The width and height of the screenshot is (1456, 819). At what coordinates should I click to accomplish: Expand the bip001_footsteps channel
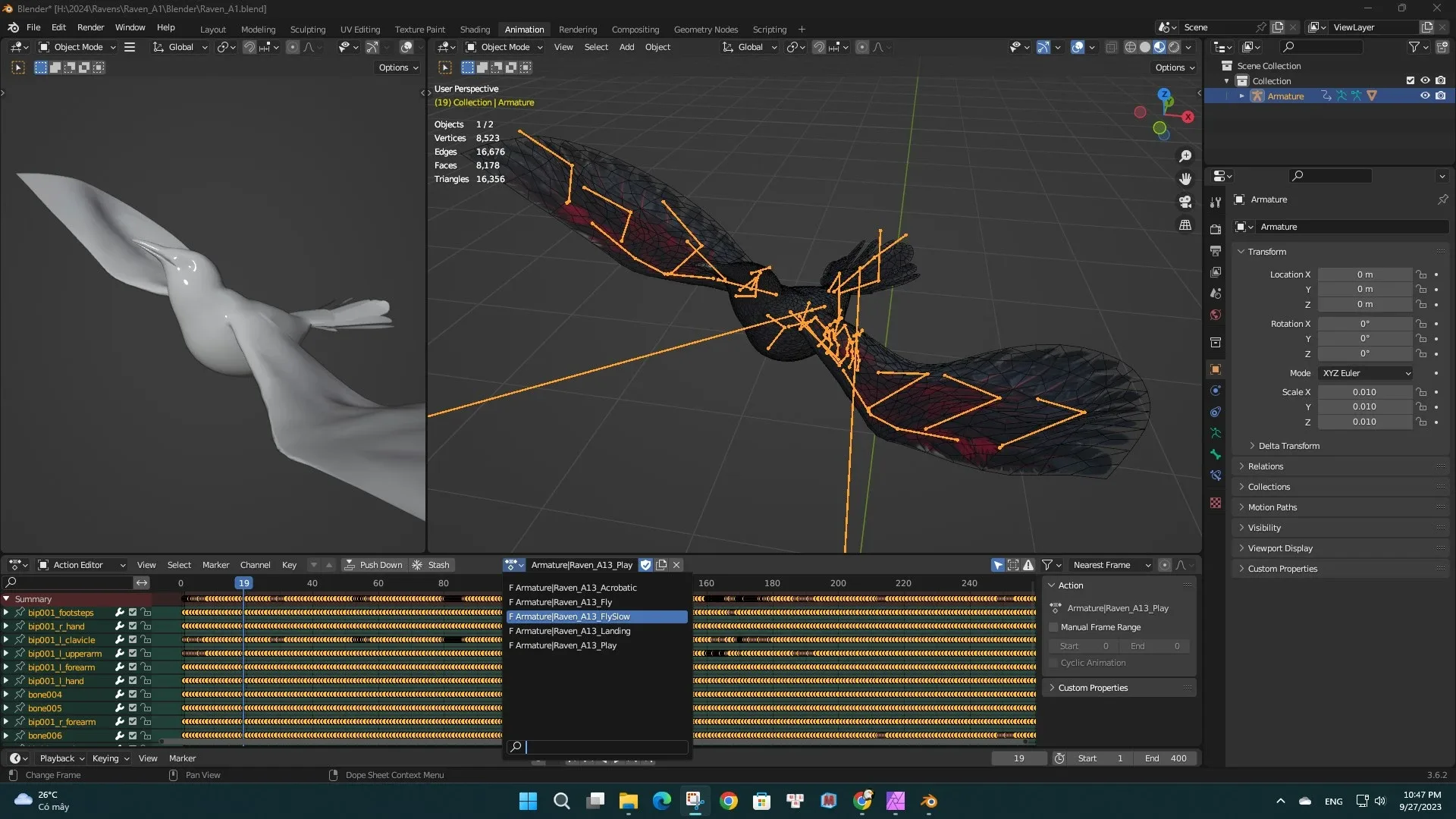(x=6, y=613)
